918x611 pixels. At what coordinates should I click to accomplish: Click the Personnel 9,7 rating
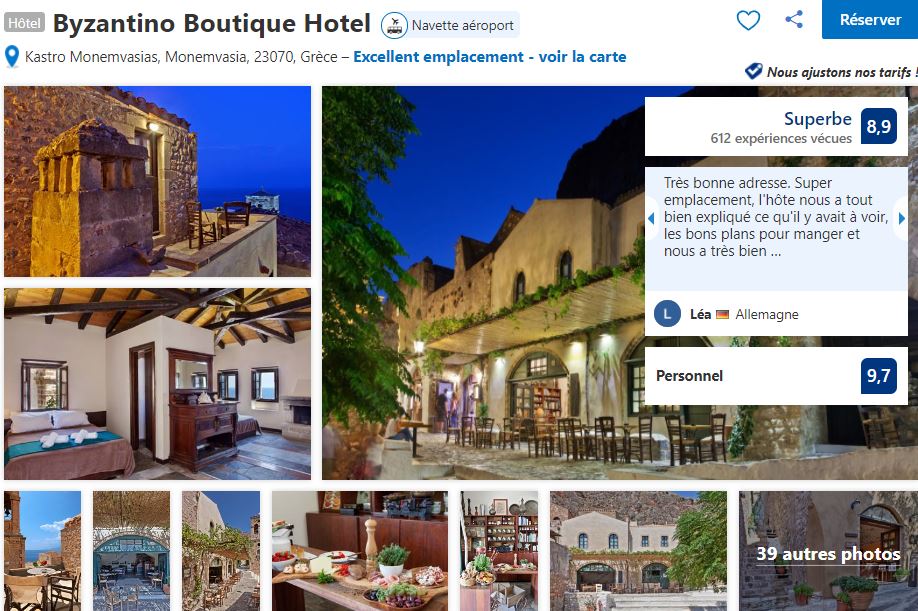coord(776,376)
